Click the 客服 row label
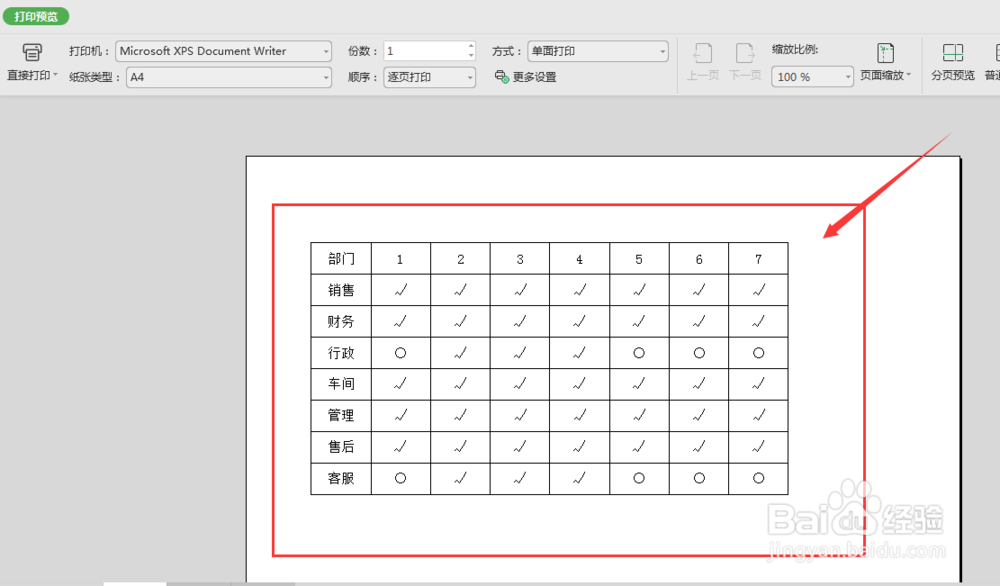The width and height of the screenshot is (1000, 586). tap(341, 478)
